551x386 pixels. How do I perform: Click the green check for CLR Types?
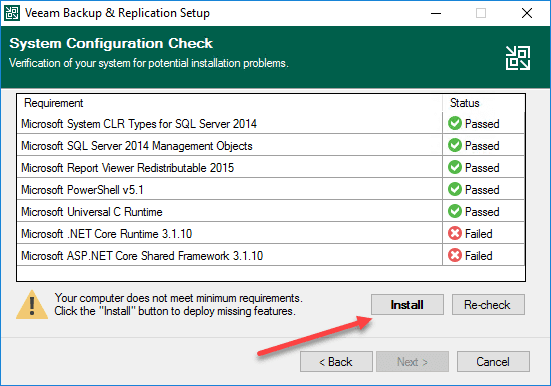pyautogui.click(x=455, y=123)
